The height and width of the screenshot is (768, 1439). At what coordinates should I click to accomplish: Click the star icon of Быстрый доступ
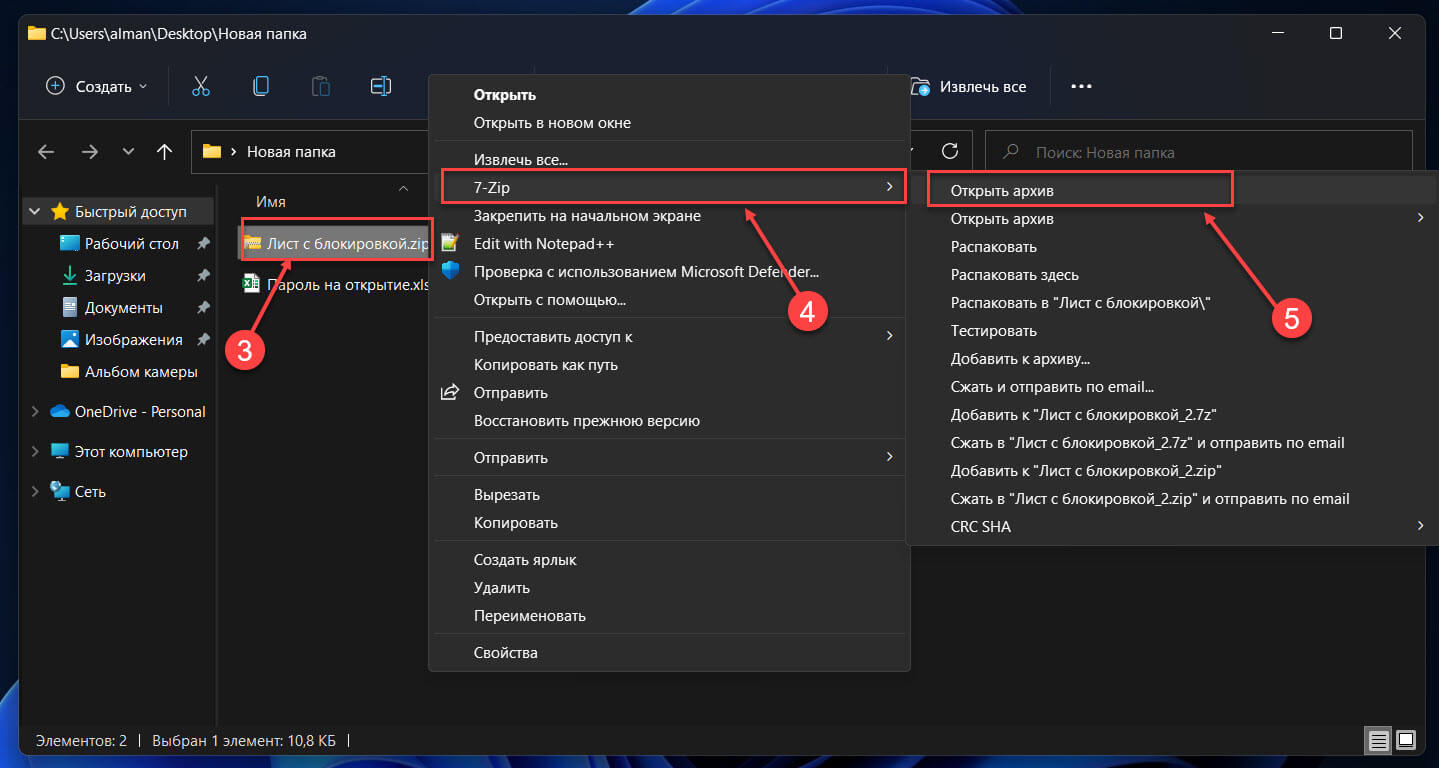pyautogui.click(x=60, y=211)
